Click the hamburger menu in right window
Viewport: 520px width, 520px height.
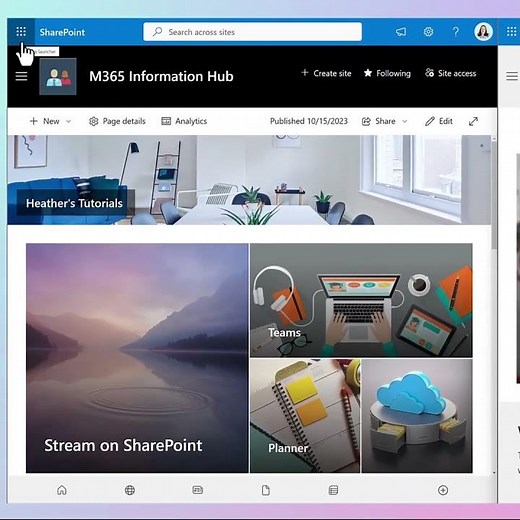512,76
